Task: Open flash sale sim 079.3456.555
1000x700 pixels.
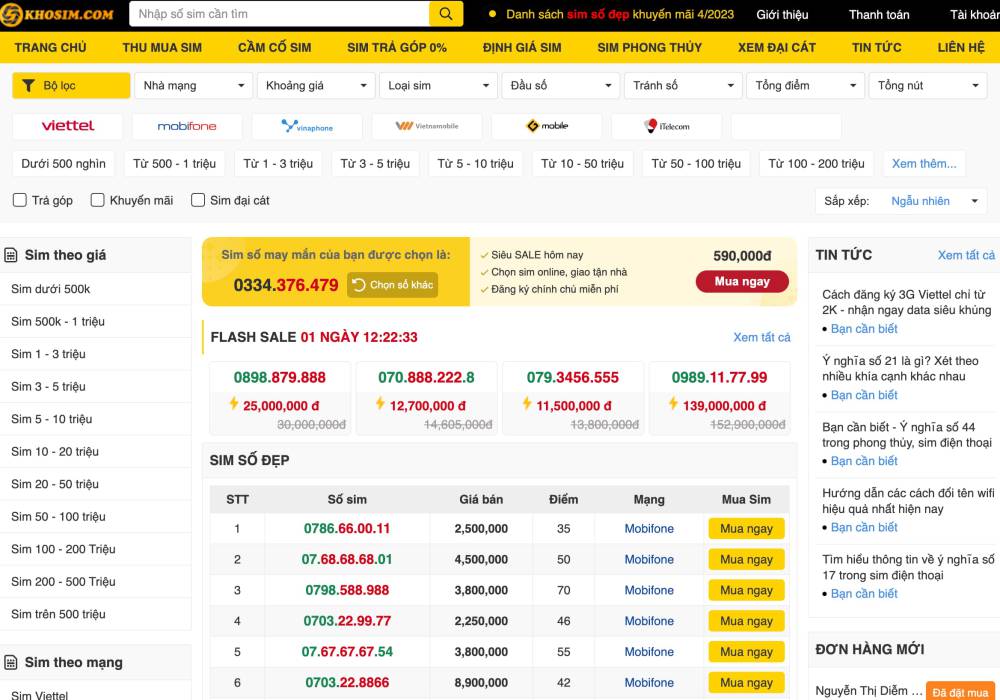Action: point(573,377)
